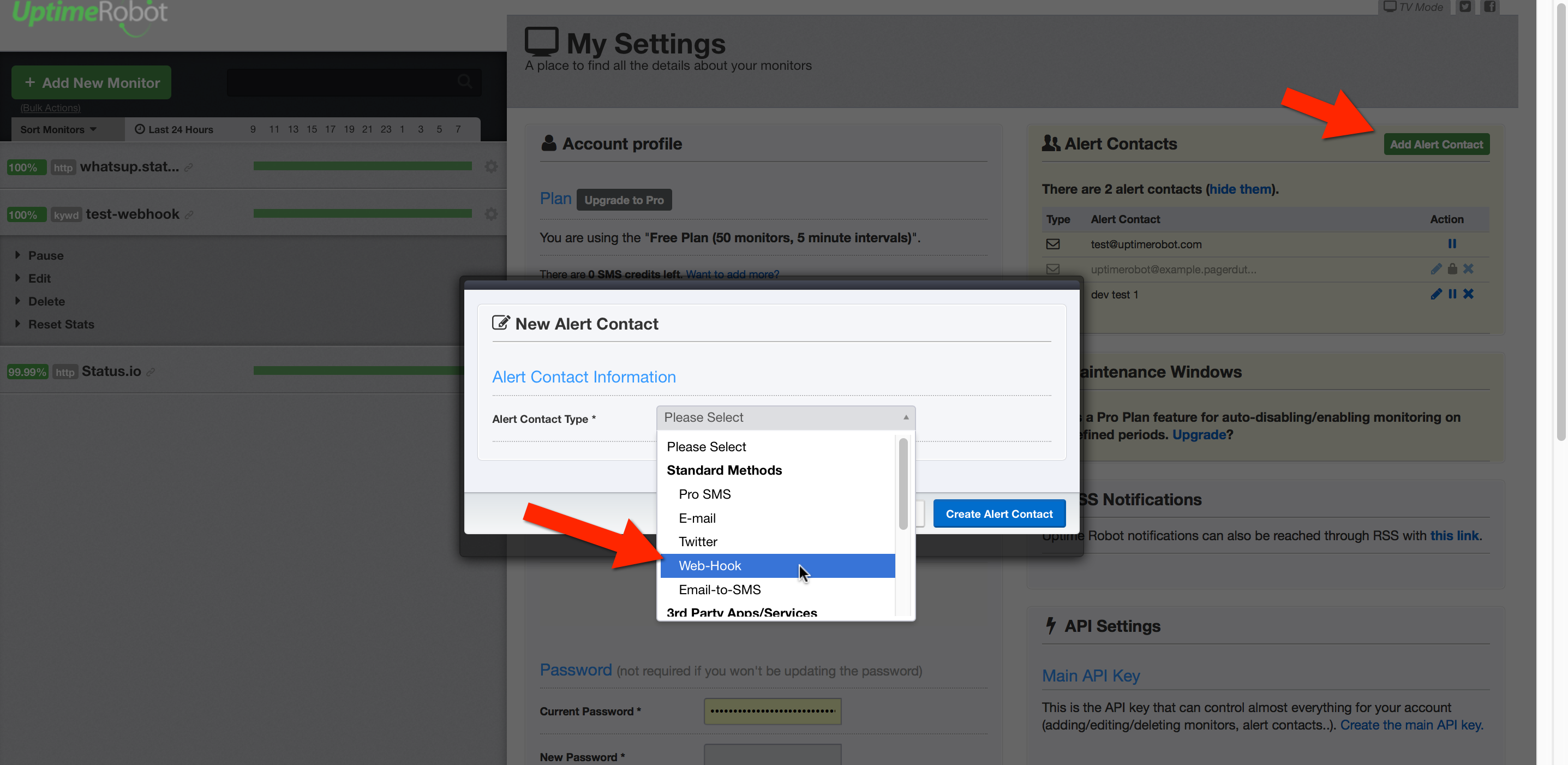Image resolution: width=1568 pixels, height=765 pixels.
Task: Focus the monitor search field
Action: (x=353, y=82)
